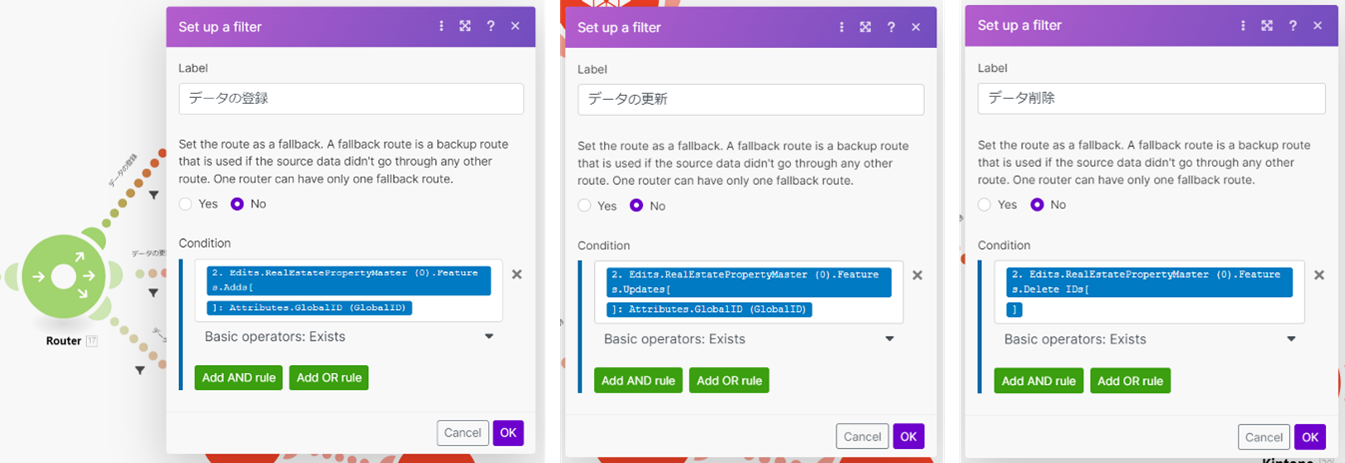Click Label field containing データの更新

pos(751,99)
